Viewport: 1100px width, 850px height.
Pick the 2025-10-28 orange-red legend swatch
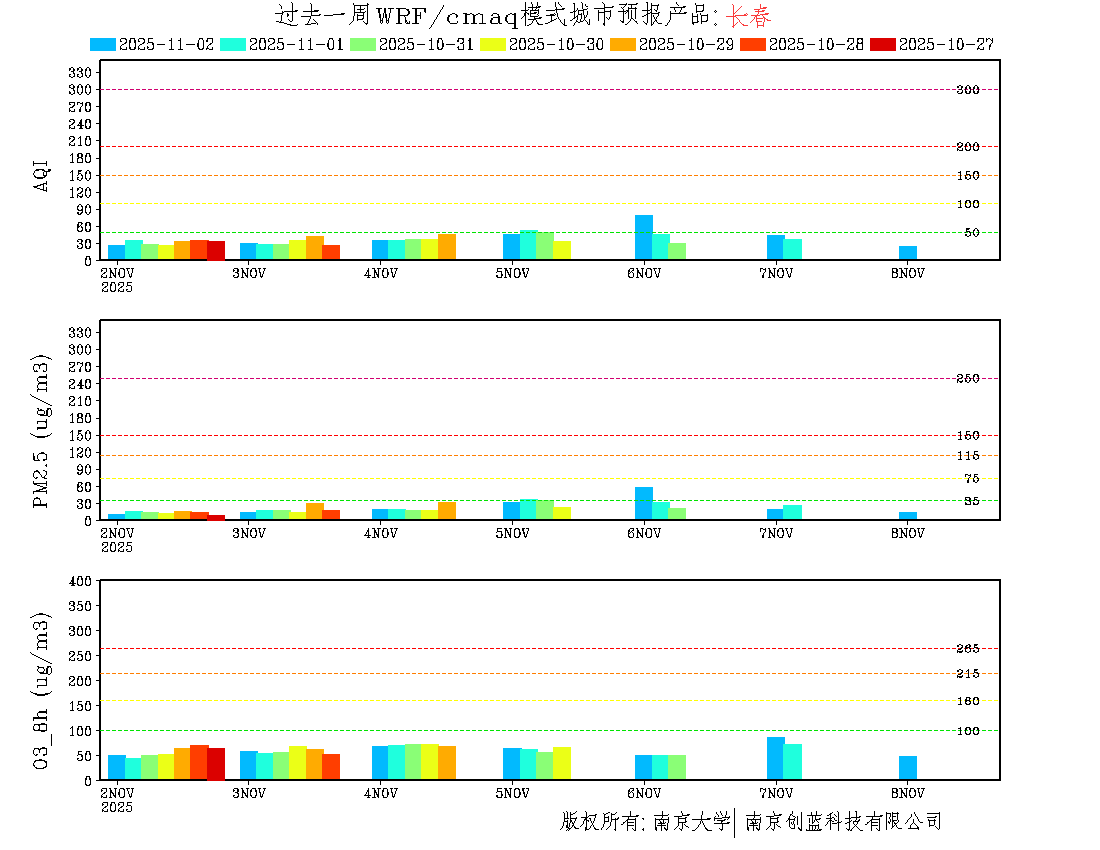pyautogui.click(x=753, y=44)
